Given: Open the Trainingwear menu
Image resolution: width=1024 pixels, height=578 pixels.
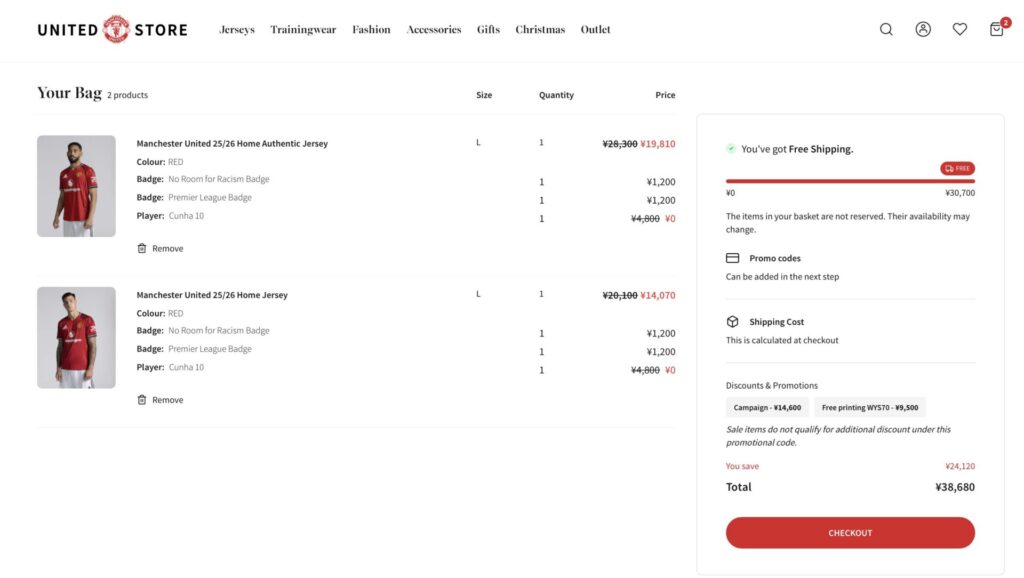Looking at the screenshot, I should click(303, 30).
